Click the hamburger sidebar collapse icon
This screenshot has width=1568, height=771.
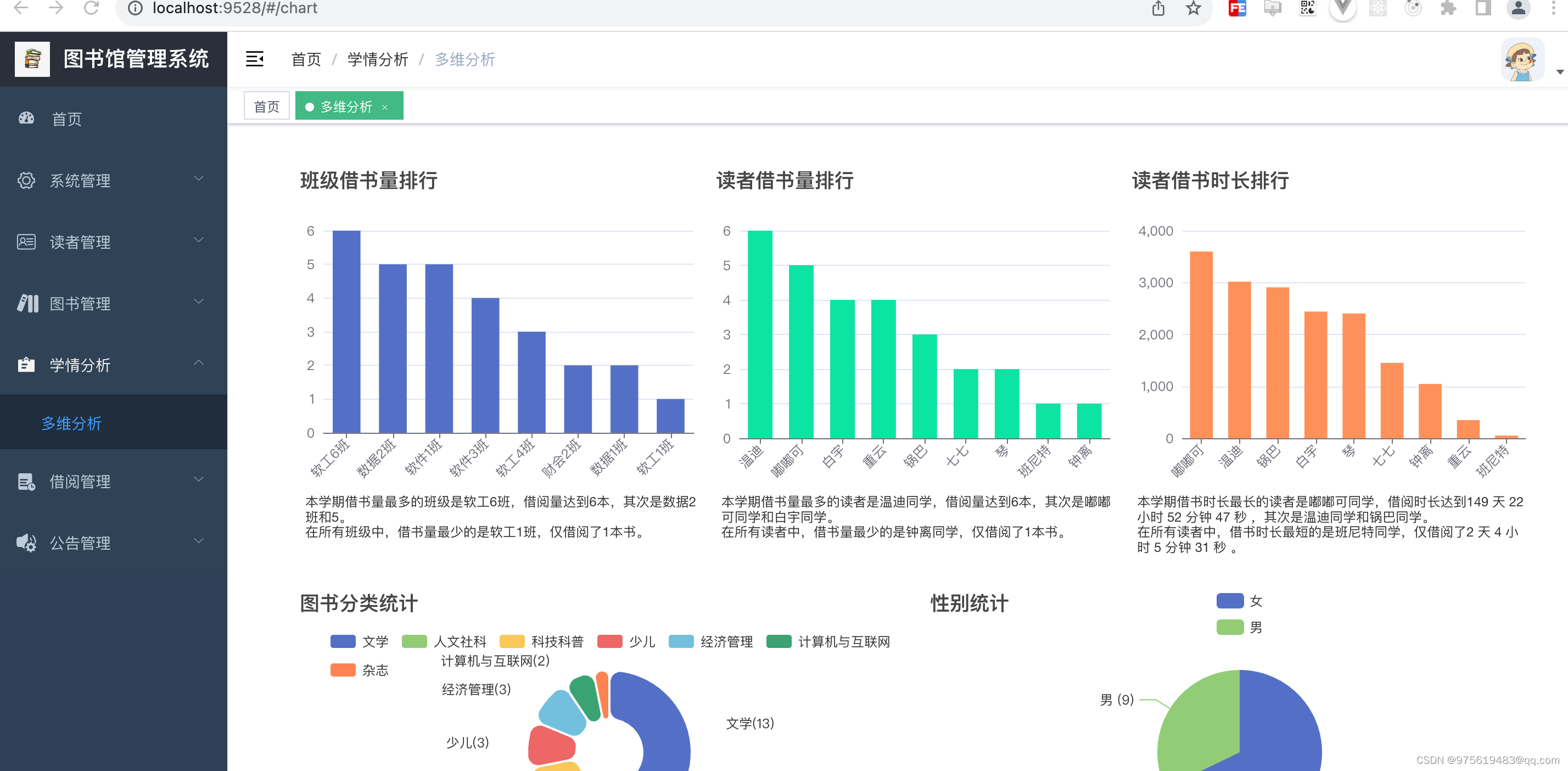(x=254, y=59)
